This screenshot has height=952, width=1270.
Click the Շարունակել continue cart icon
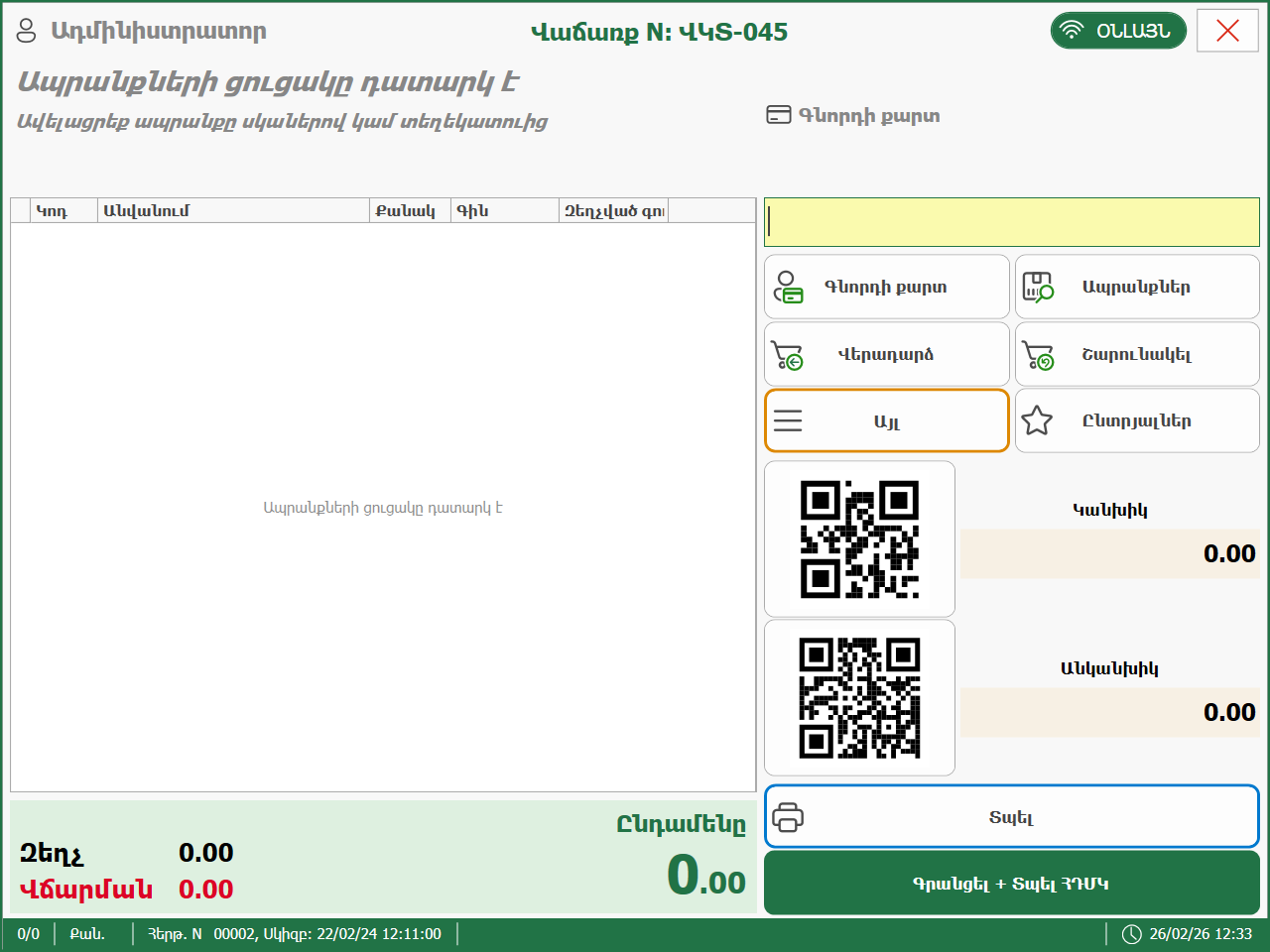click(x=1038, y=355)
